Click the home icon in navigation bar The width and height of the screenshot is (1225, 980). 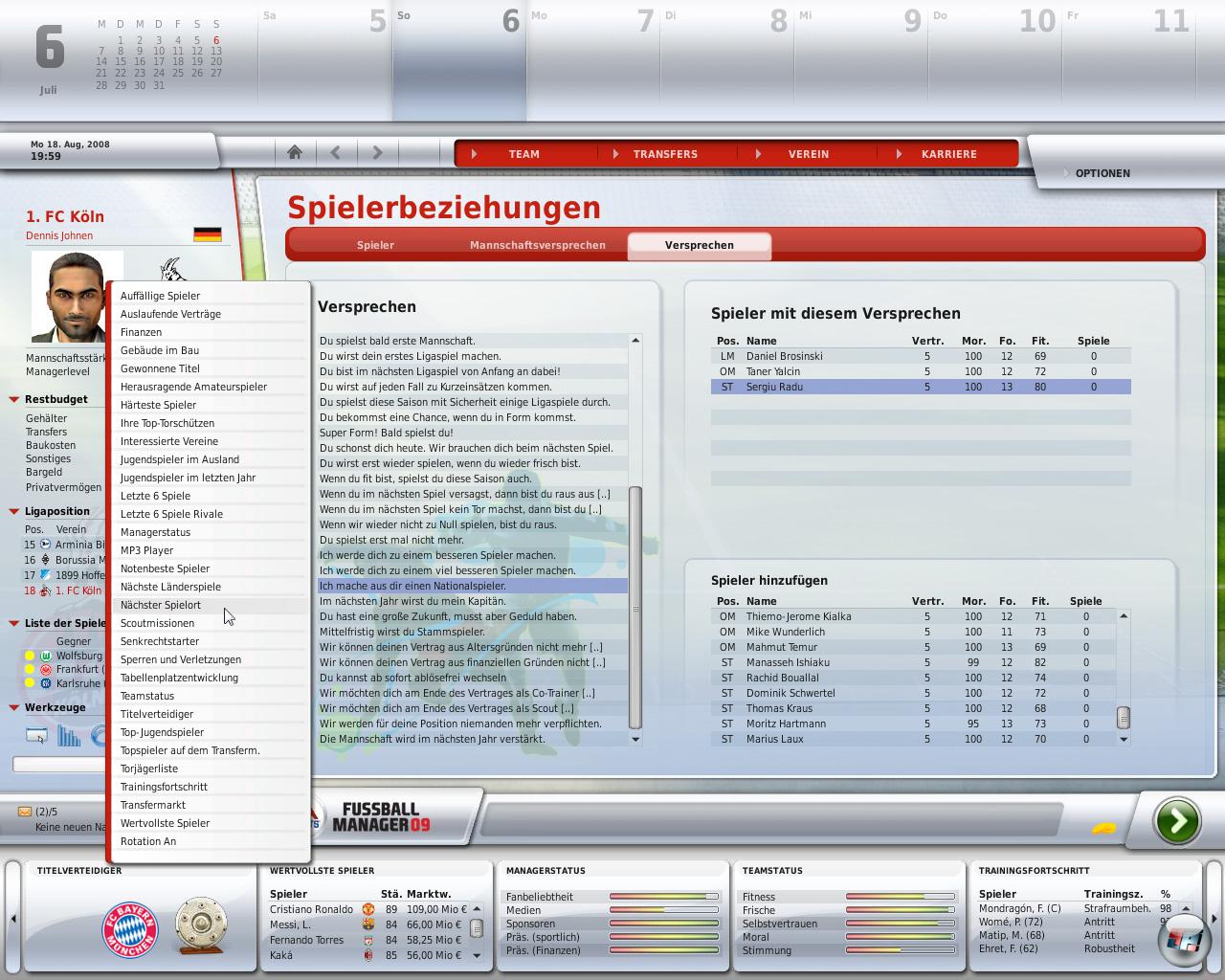pyautogui.click(x=295, y=152)
